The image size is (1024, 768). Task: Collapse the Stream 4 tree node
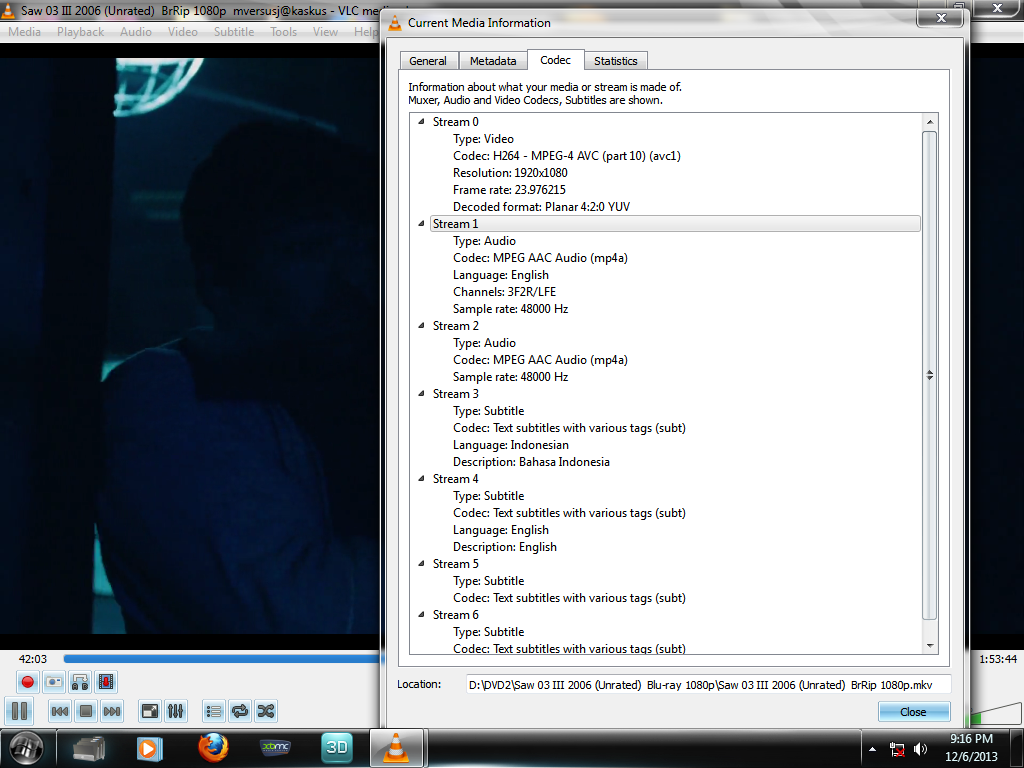tap(421, 478)
